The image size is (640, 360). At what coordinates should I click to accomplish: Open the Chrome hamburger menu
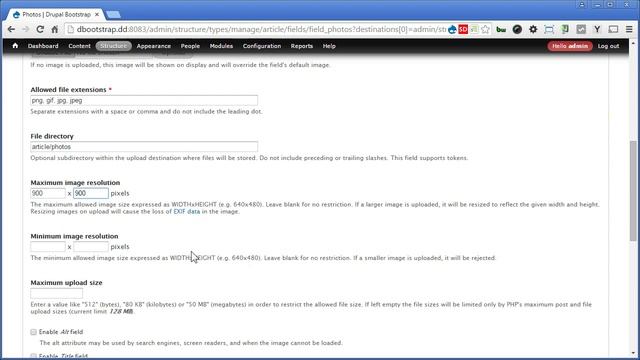point(629,29)
